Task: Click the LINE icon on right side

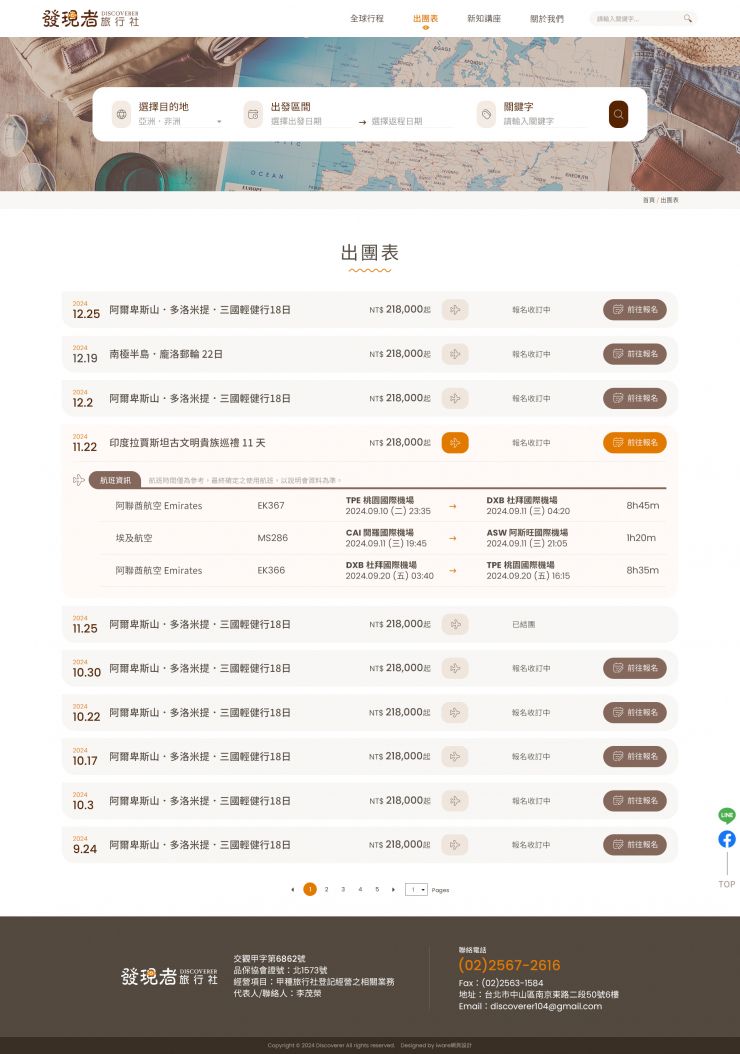Action: point(727,816)
